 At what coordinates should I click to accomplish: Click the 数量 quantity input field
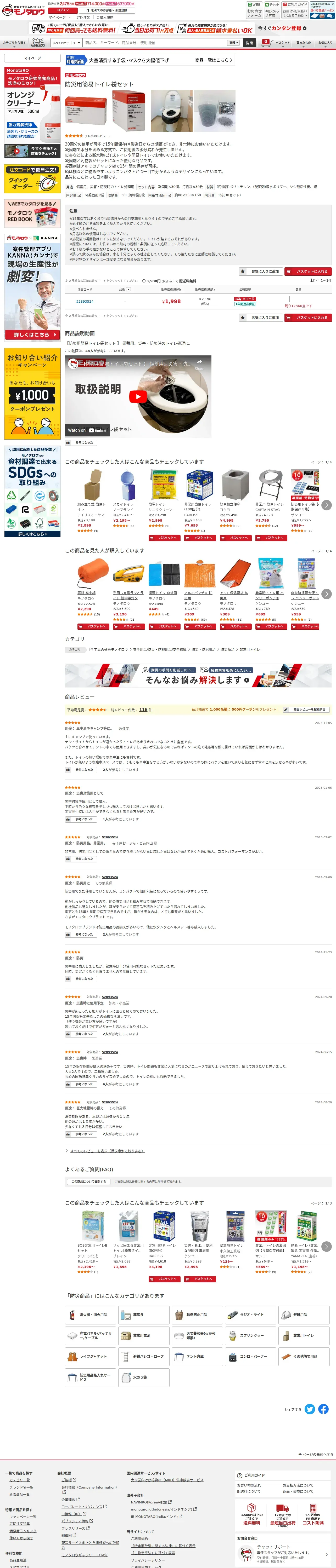click(298, 299)
